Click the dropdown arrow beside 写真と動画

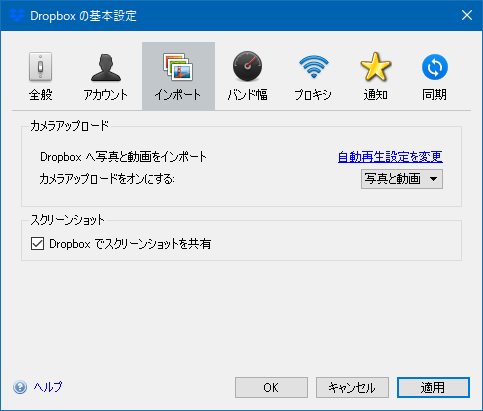coord(433,179)
